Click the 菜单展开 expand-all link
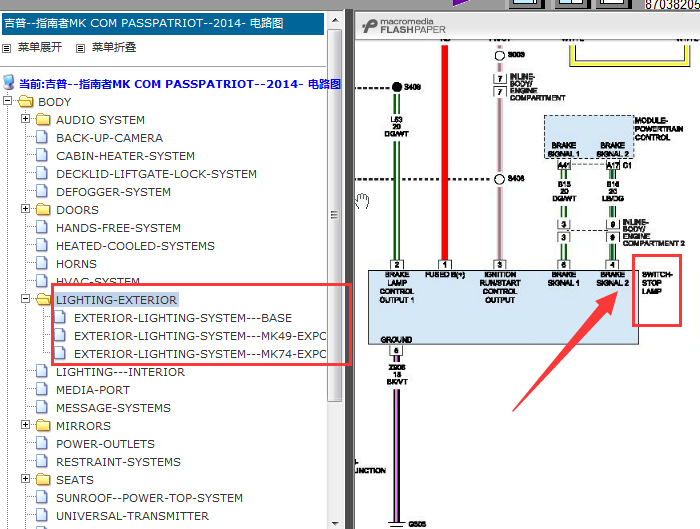This screenshot has width=700, height=529. pyautogui.click(x=40, y=47)
